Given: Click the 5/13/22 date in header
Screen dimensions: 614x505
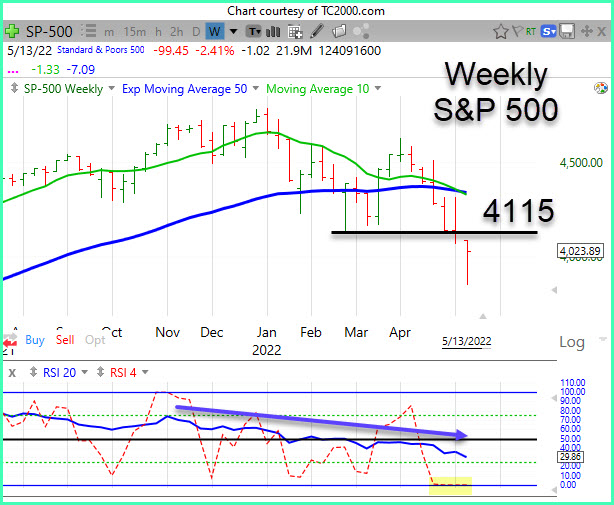Looking at the screenshot, I should tap(29, 50).
